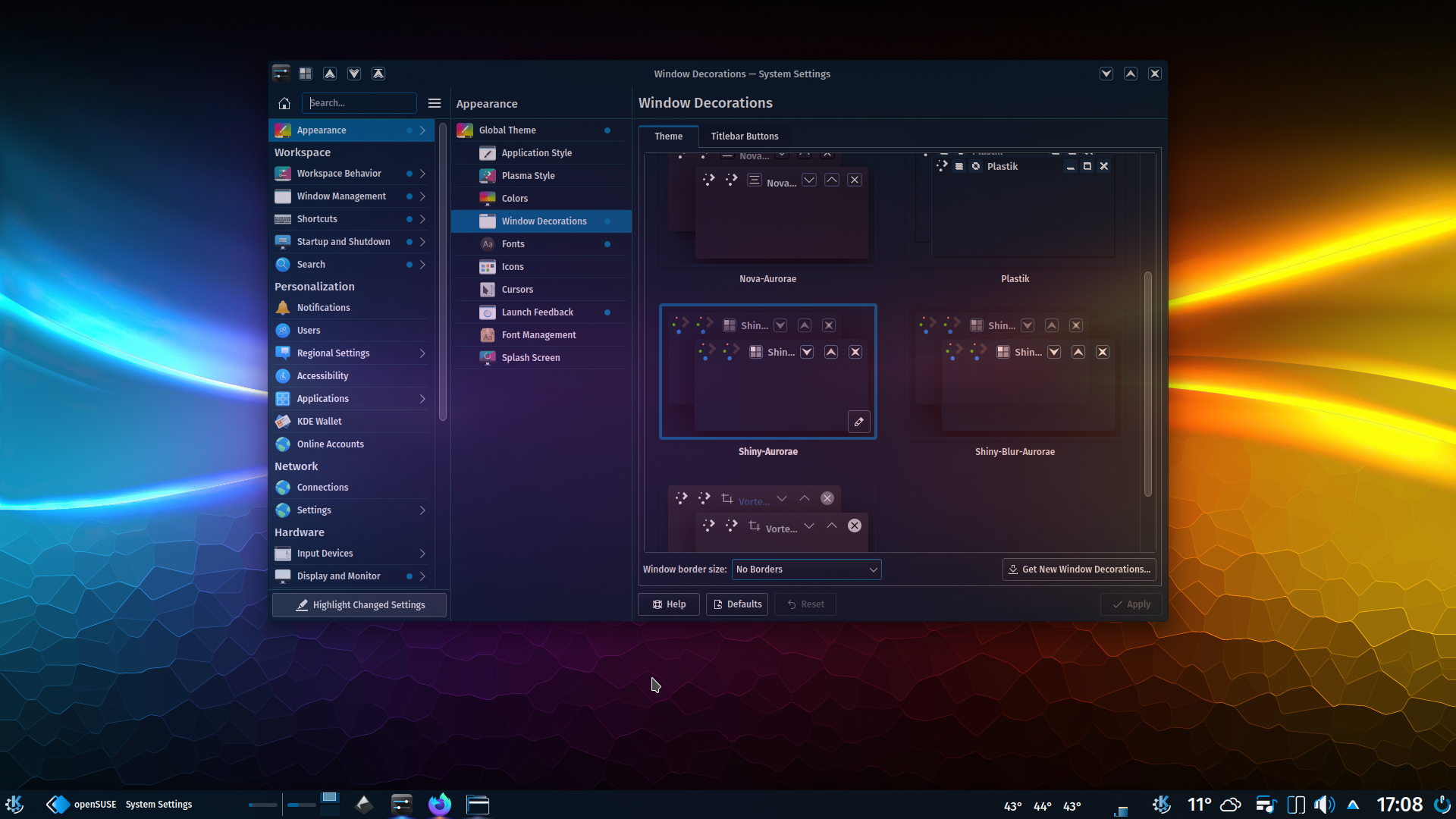Click the Splash Screen icon

[488, 358]
